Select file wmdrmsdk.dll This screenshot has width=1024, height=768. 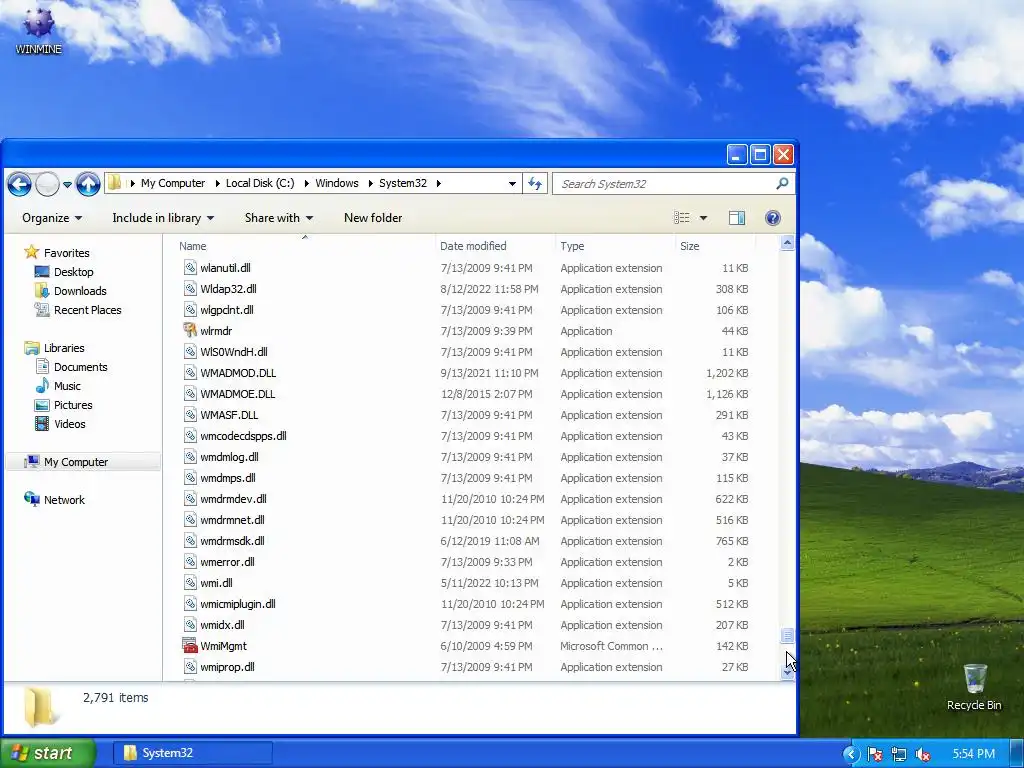(232, 541)
